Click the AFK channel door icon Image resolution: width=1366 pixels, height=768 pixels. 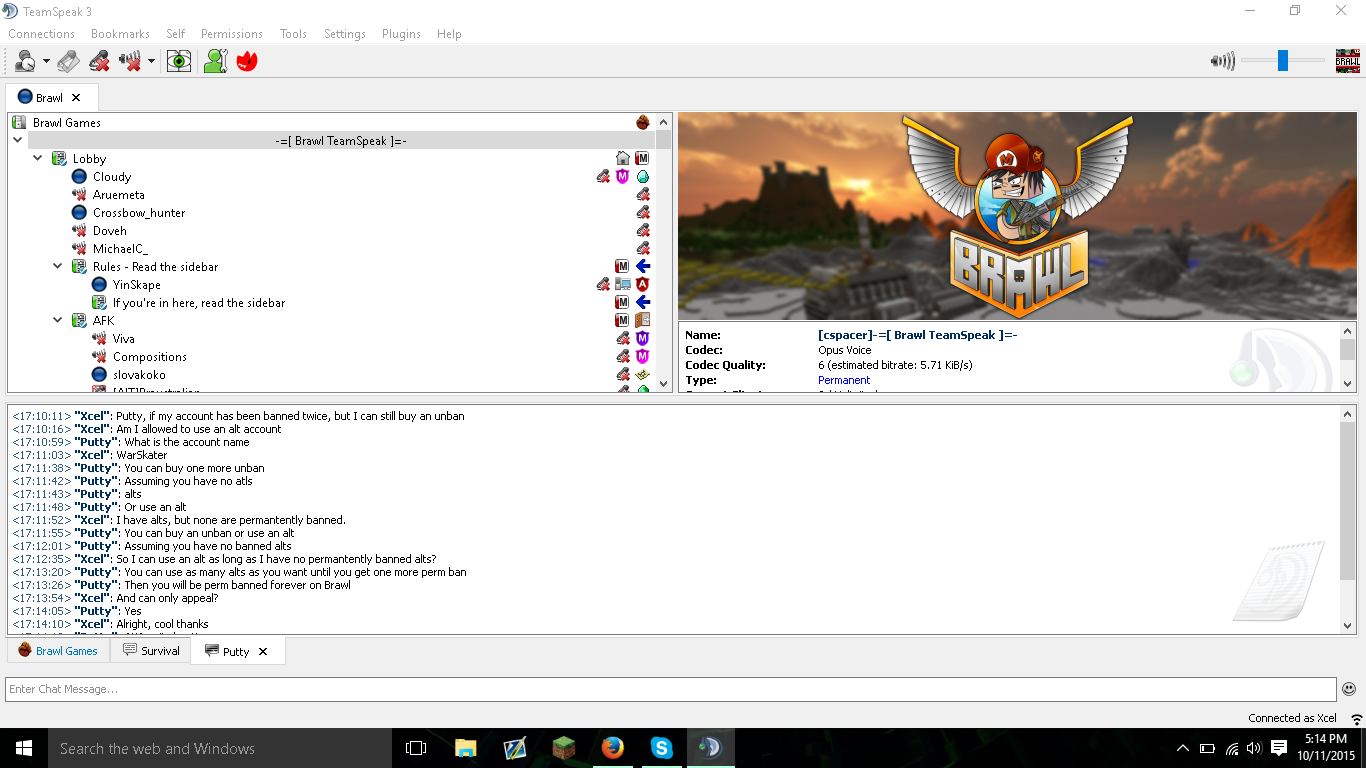click(643, 321)
